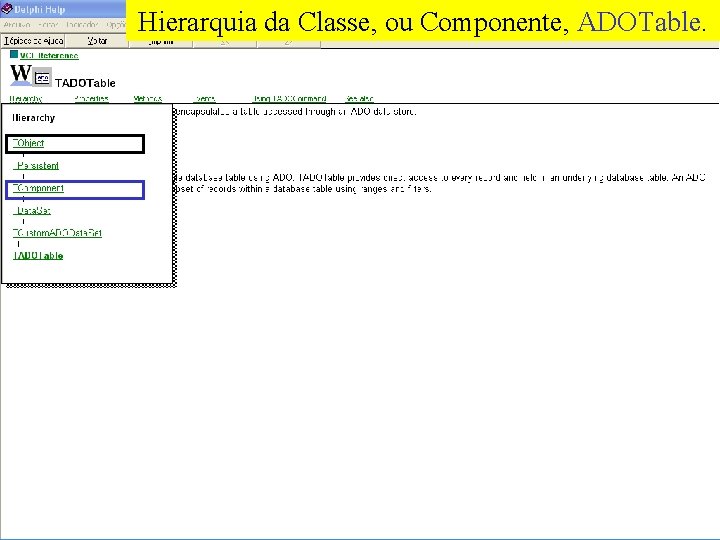Viewport: 720px width, 540px height.
Task: Open the Using TADOCommand link
Action: click(289, 98)
